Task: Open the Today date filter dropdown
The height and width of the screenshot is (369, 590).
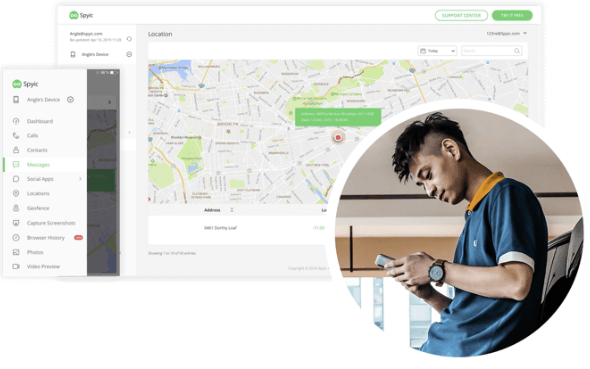Action: click(x=437, y=51)
